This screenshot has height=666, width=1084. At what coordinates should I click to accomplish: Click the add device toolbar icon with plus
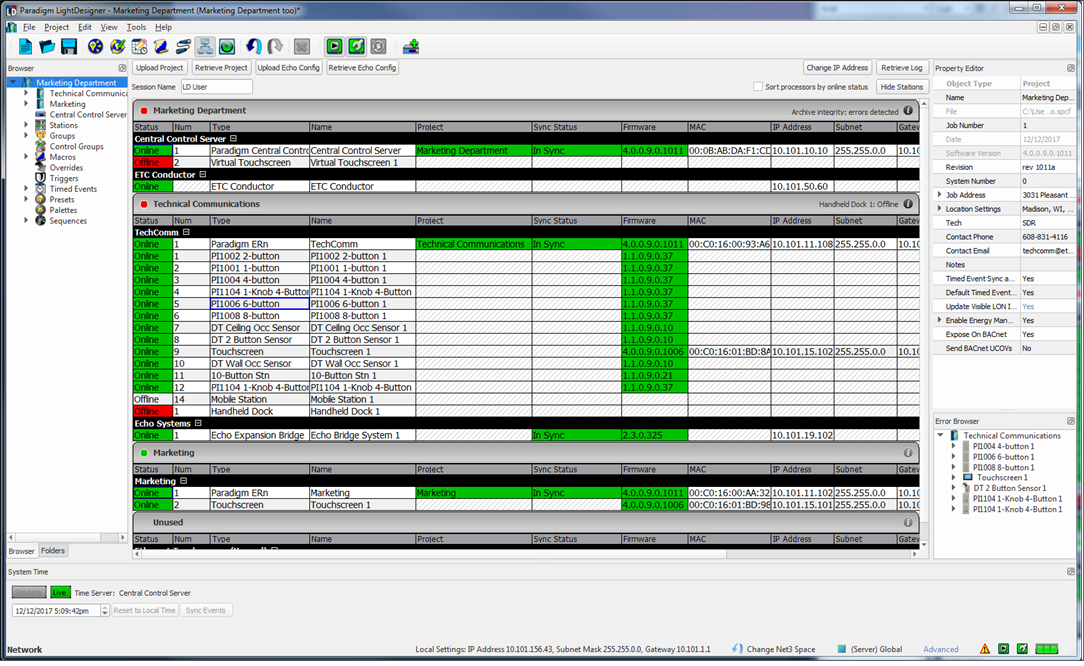411,46
